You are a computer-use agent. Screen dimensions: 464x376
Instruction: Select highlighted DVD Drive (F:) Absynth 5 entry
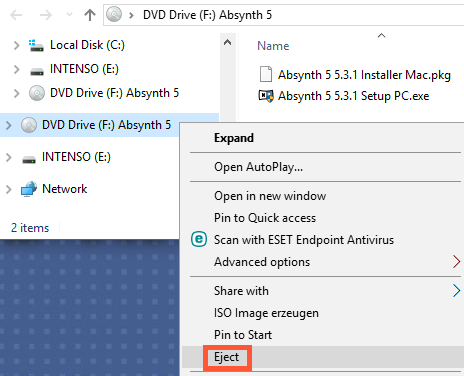click(x=106, y=125)
